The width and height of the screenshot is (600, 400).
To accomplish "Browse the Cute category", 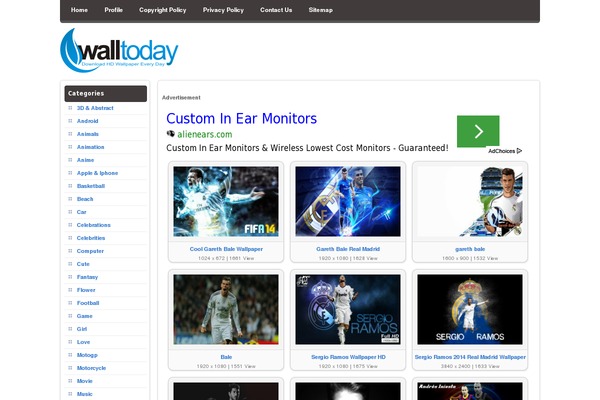I will click(83, 264).
